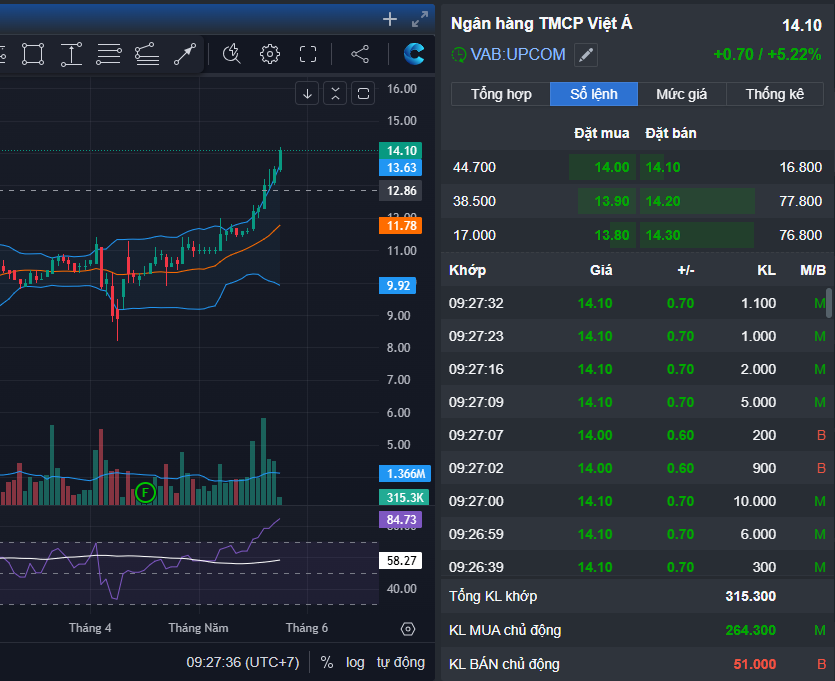Click the 1.366M volume label

tap(405, 474)
